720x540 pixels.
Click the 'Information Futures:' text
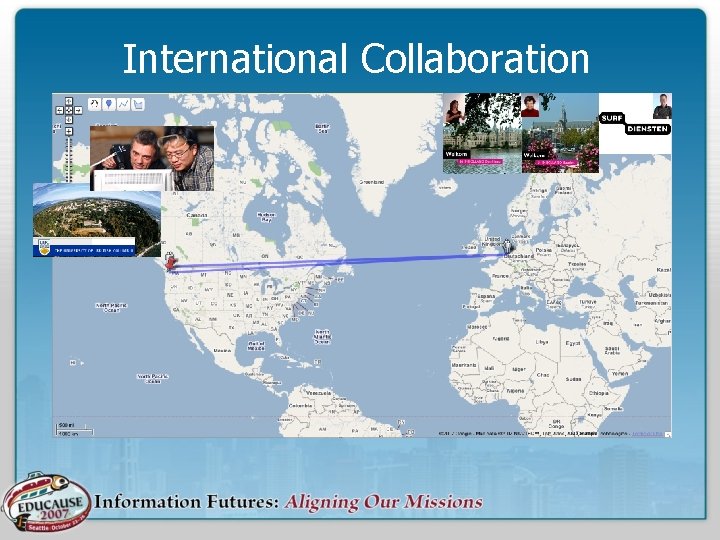[x=186, y=501]
